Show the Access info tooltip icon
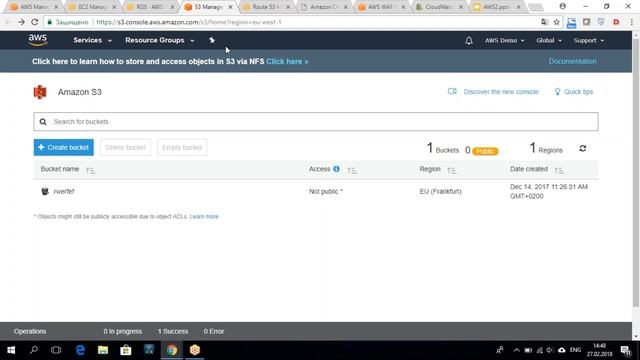 [x=336, y=169]
